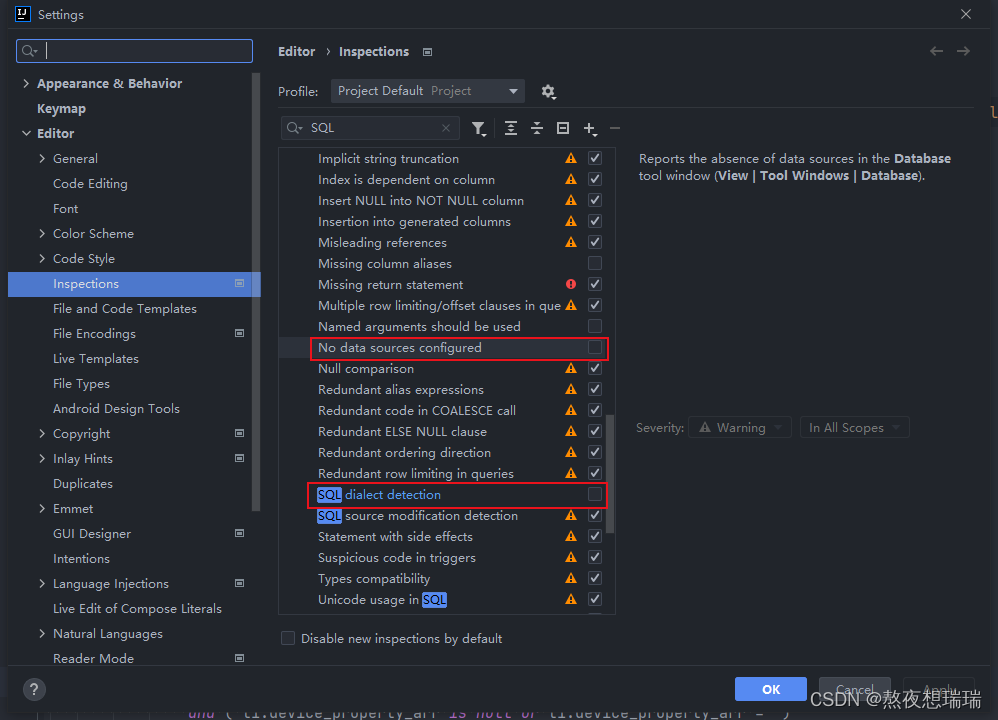Click the project icon beside Reader Mode
Screen dimensions: 998x720
pos(239,658)
